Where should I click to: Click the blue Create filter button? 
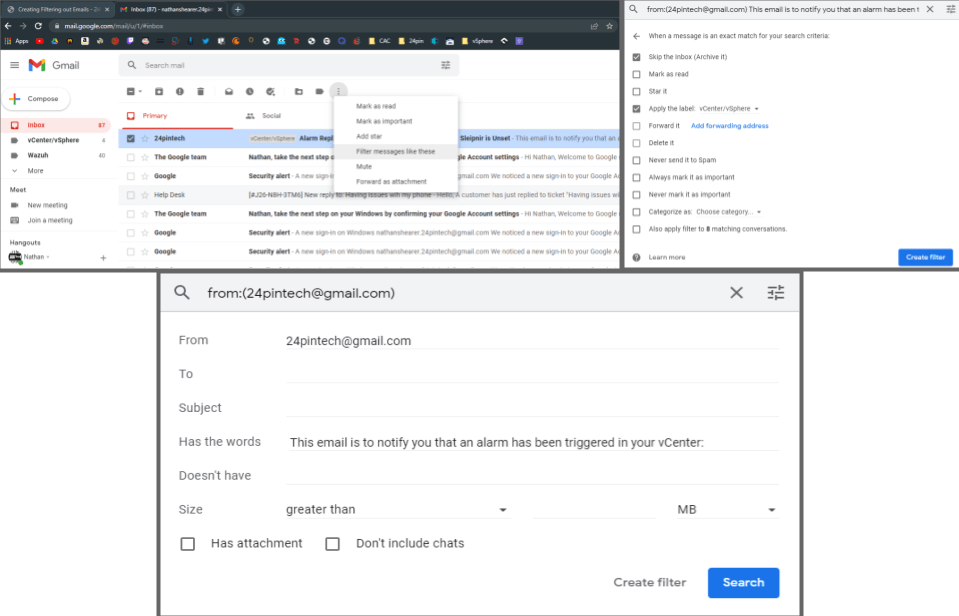(924, 256)
